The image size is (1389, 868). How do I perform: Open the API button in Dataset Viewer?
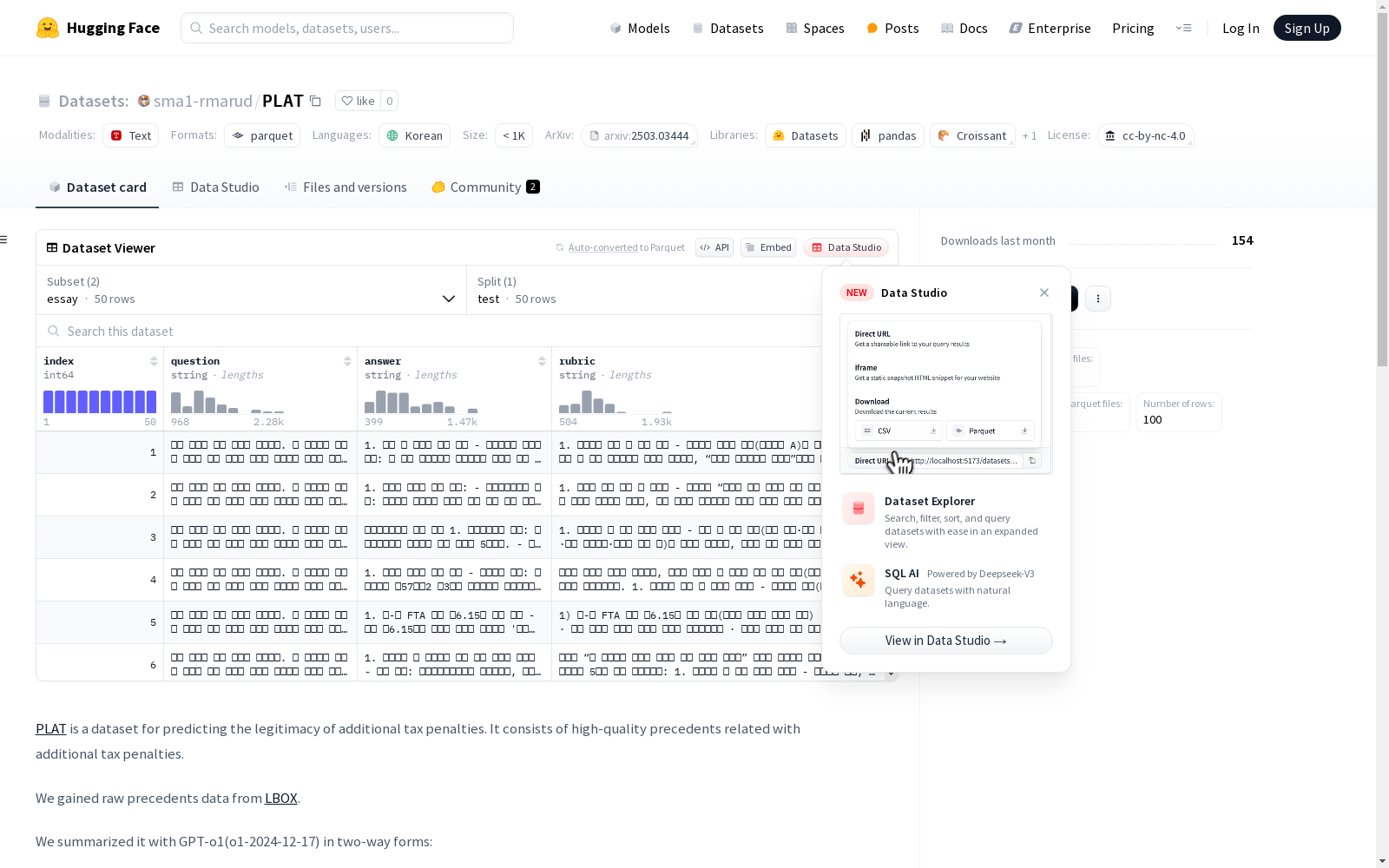pyautogui.click(x=714, y=247)
